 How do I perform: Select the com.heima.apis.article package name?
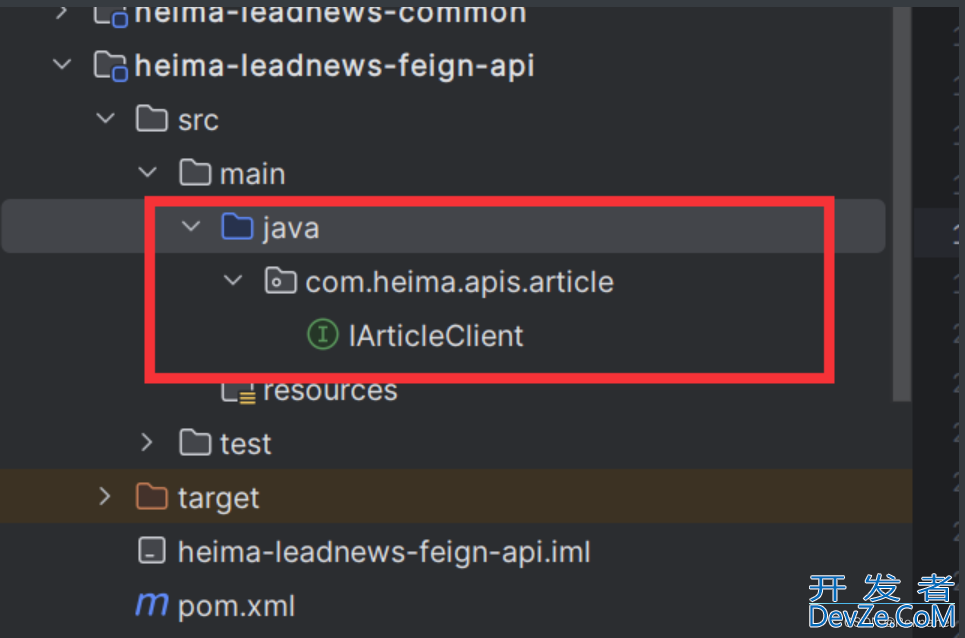click(460, 282)
